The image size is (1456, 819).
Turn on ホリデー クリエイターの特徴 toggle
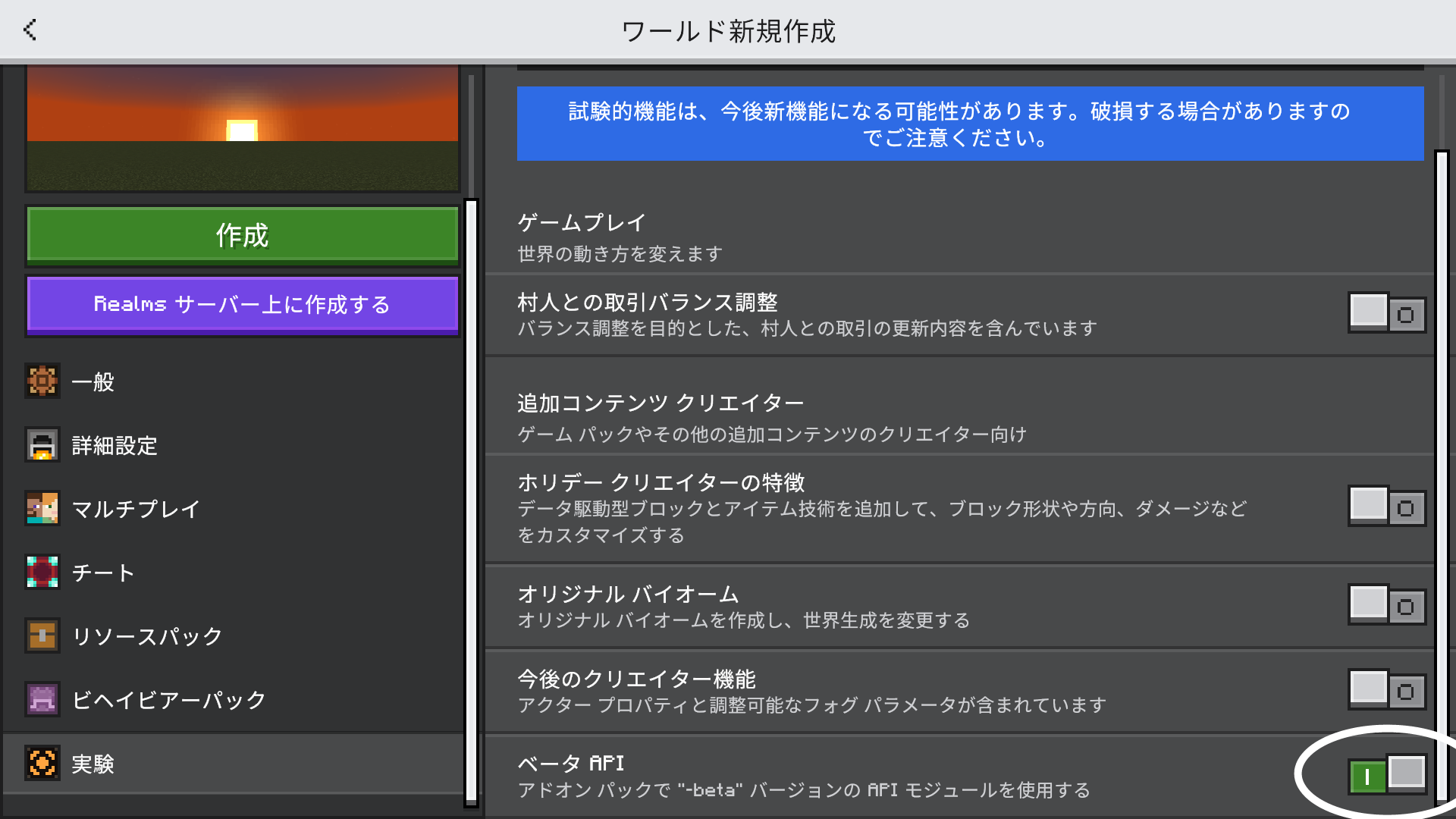pyautogui.click(x=1386, y=506)
